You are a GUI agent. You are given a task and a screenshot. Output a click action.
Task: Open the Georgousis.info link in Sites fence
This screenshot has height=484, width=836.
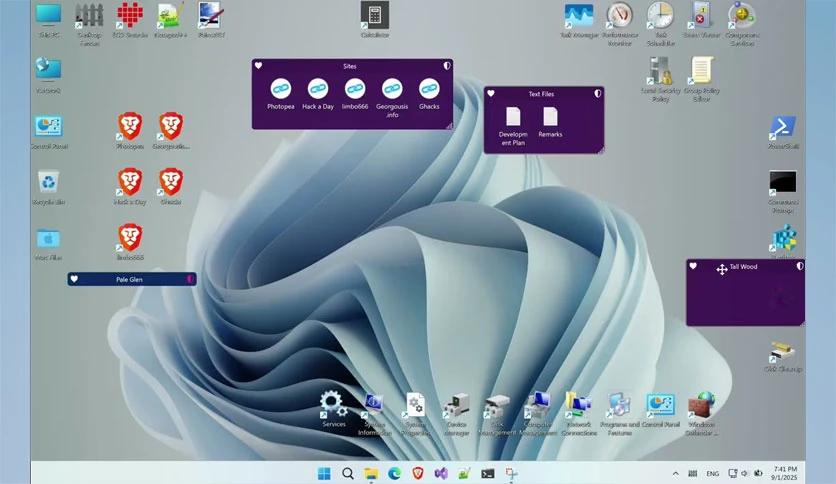click(x=392, y=98)
